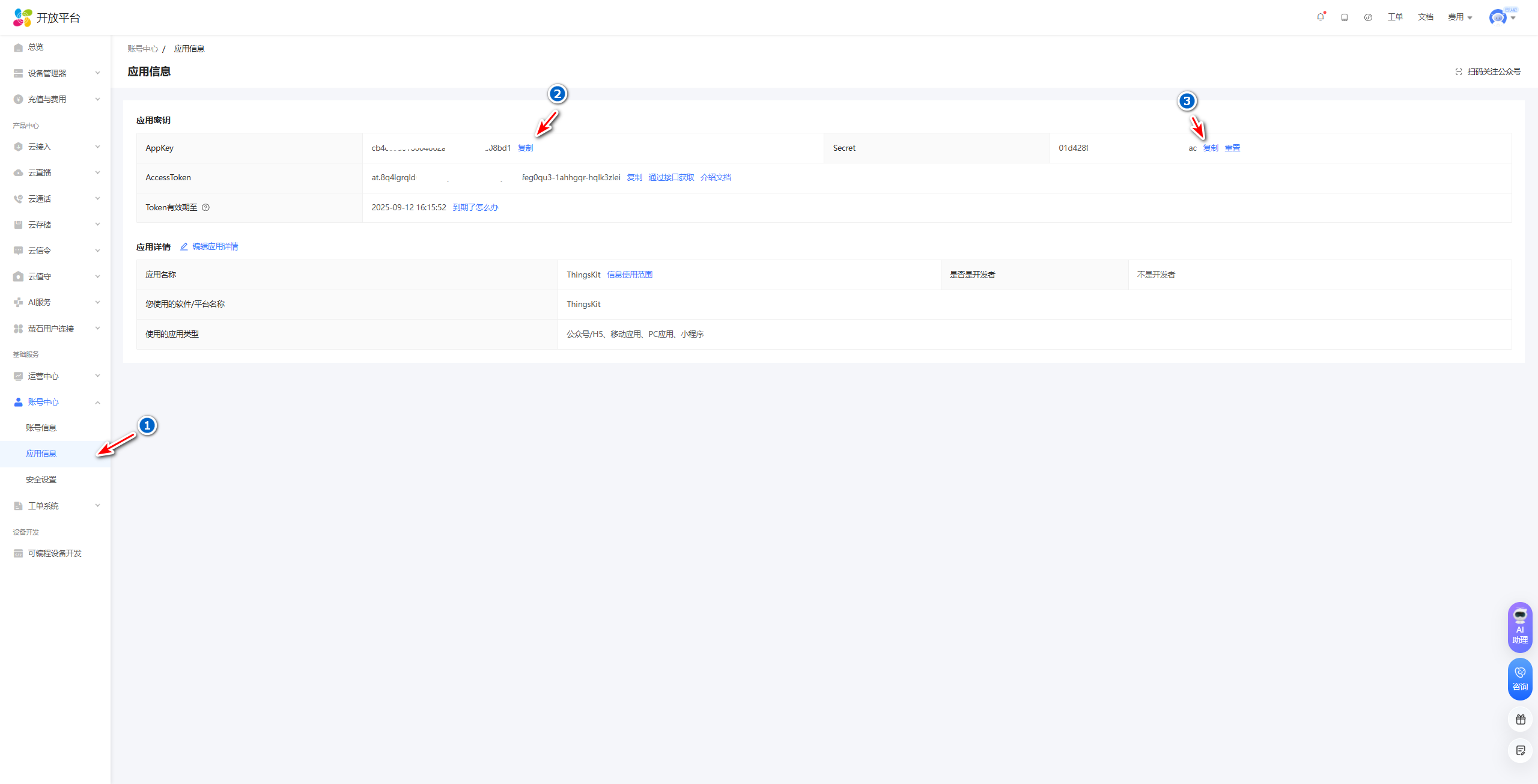Click 重置 to reset the Secret
This screenshot has width=1538, height=784.
pyautogui.click(x=1232, y=148)
